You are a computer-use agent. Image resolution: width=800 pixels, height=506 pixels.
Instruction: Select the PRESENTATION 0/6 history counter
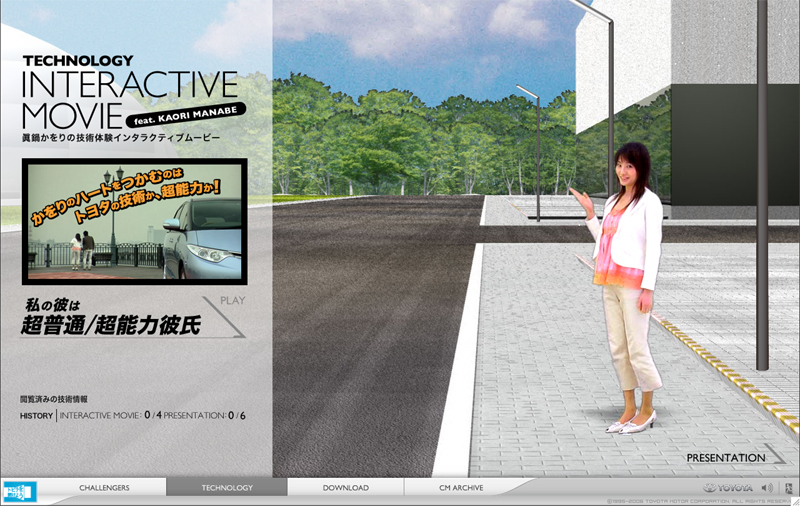pyautogui.click(x=204, y=416)
